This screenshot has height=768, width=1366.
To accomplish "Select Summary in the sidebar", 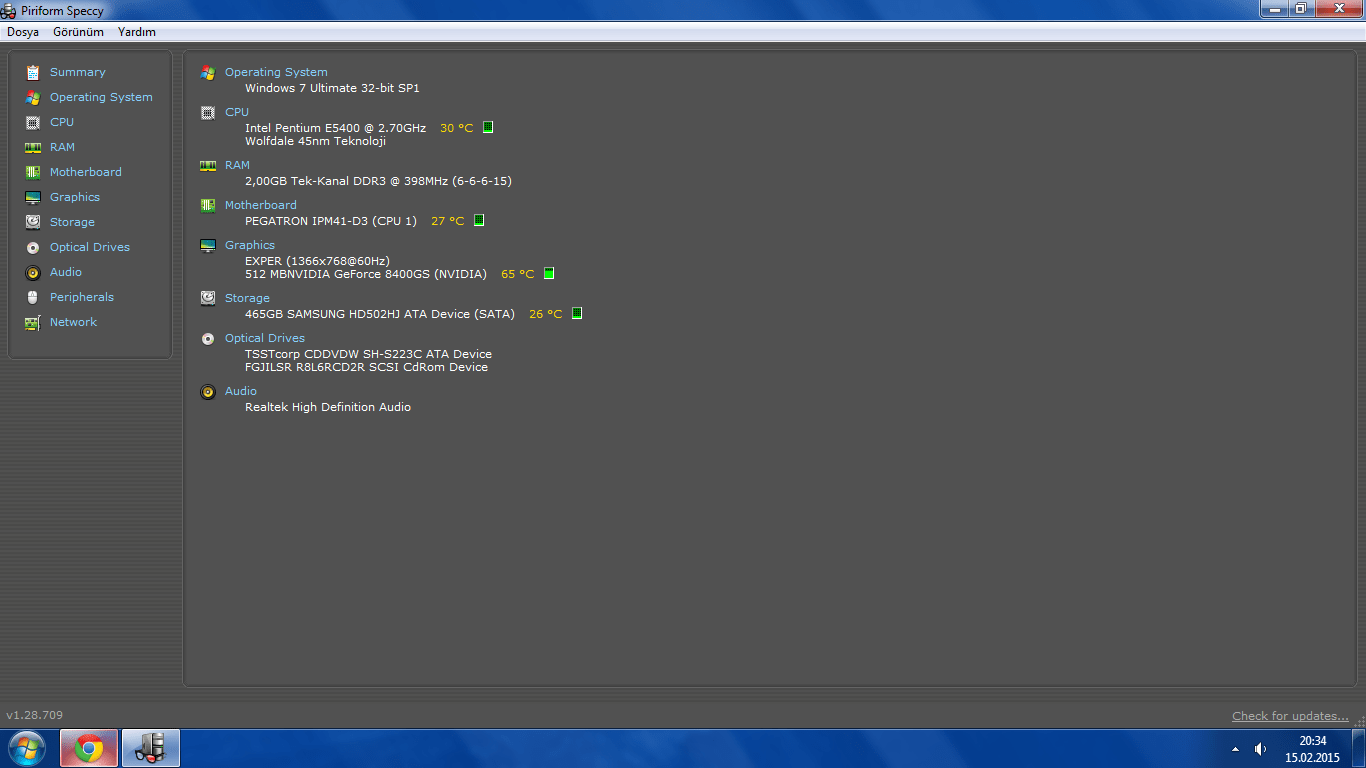I will (x=78, y=72).
